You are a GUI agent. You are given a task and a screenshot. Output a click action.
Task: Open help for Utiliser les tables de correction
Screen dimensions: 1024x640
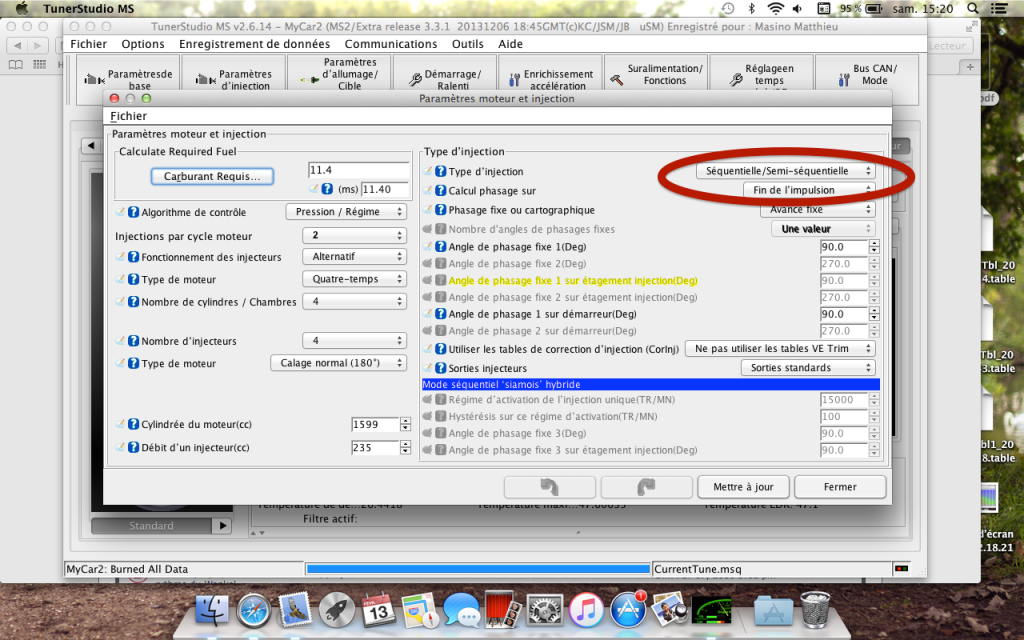pyautogui.click(x=441, y=349)
